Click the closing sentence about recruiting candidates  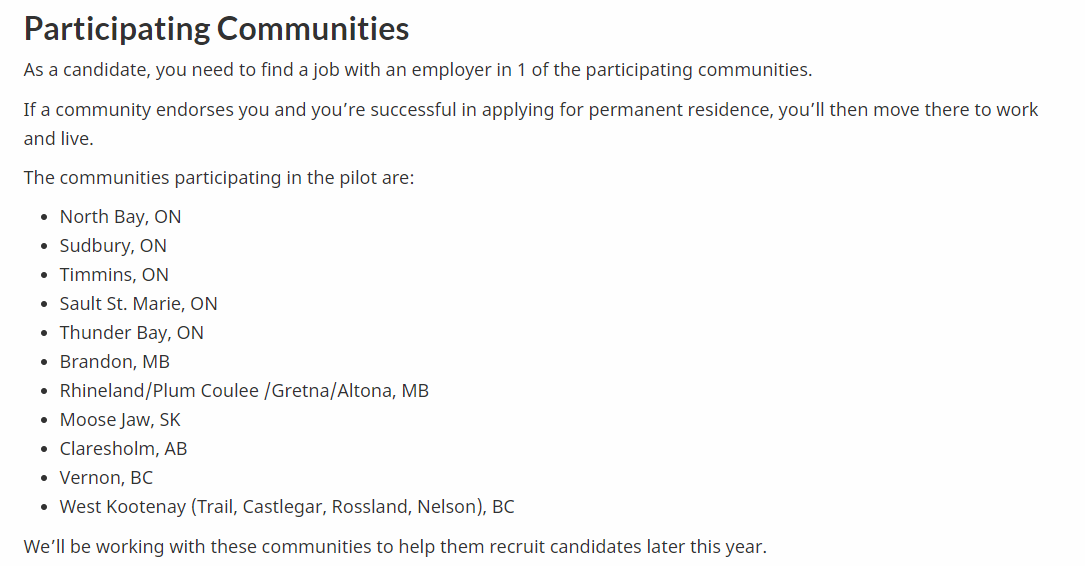pos(395,547)
